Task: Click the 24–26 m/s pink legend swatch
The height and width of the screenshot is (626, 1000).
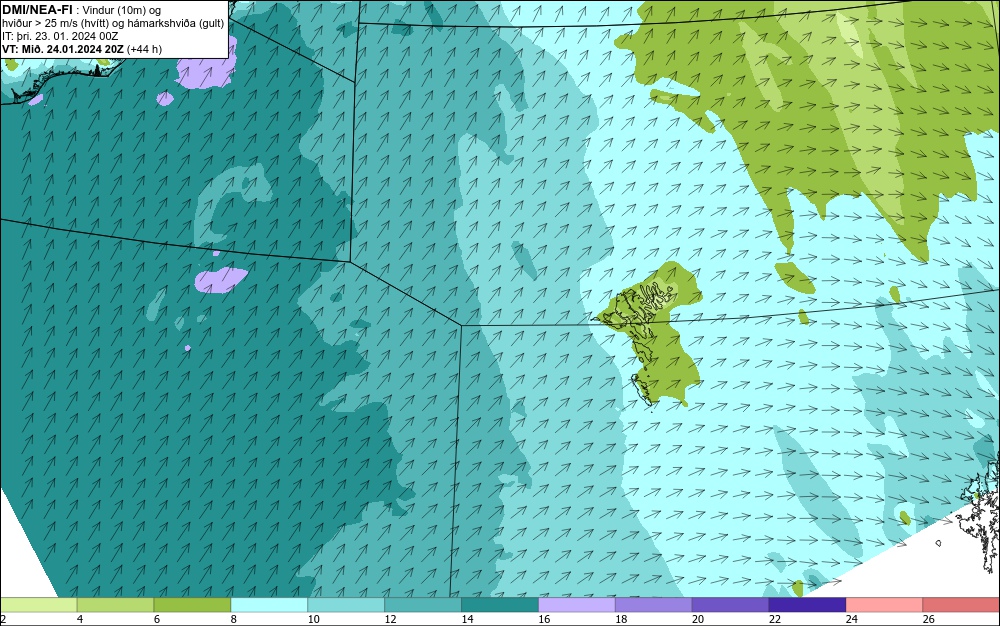Action: click(x=885, y=604)
